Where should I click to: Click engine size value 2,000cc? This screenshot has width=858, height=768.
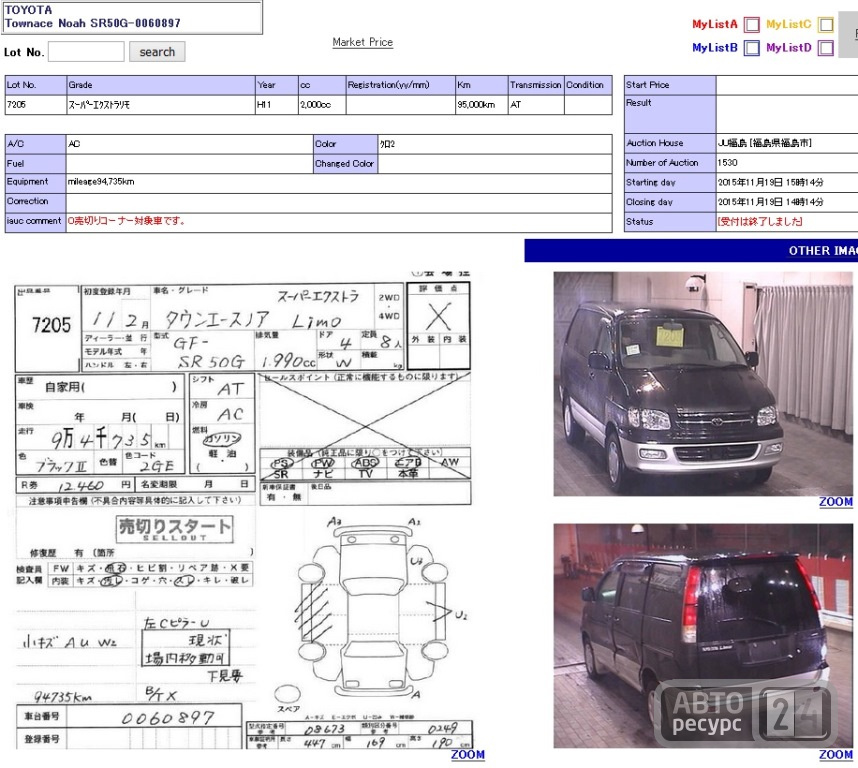(x=316, y=104)
